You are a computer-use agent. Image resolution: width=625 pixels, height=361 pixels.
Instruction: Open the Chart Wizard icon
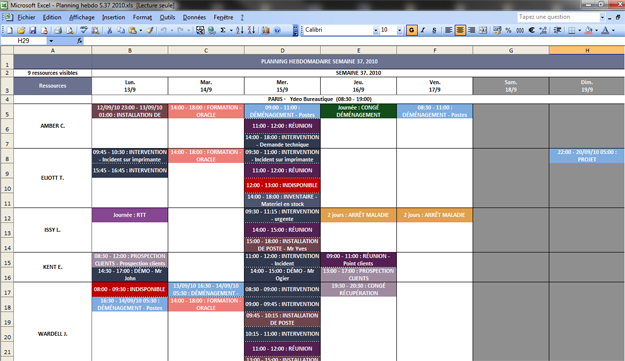click(265, 30)
